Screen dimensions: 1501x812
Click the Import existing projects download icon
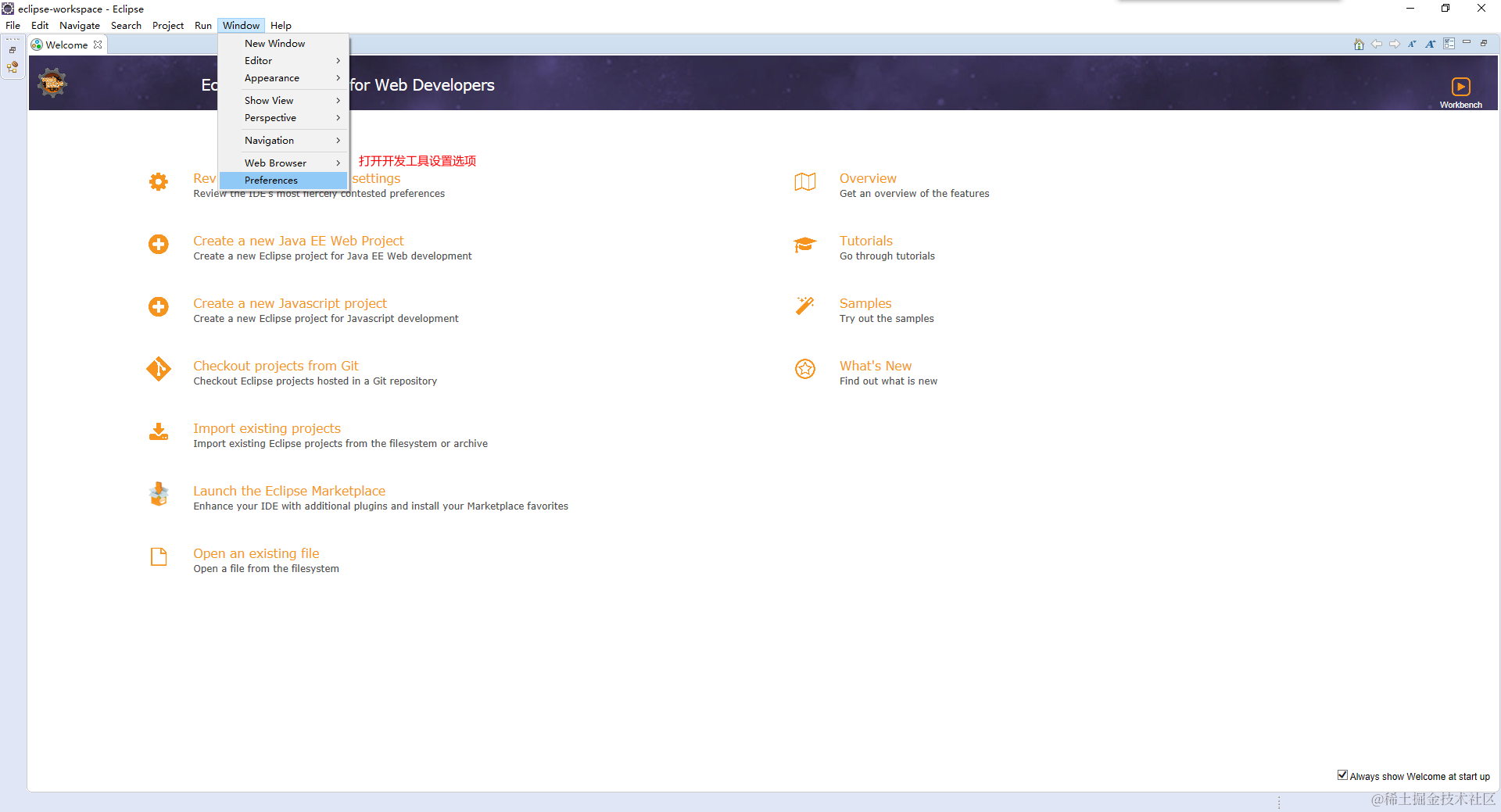tap(159, 431)
